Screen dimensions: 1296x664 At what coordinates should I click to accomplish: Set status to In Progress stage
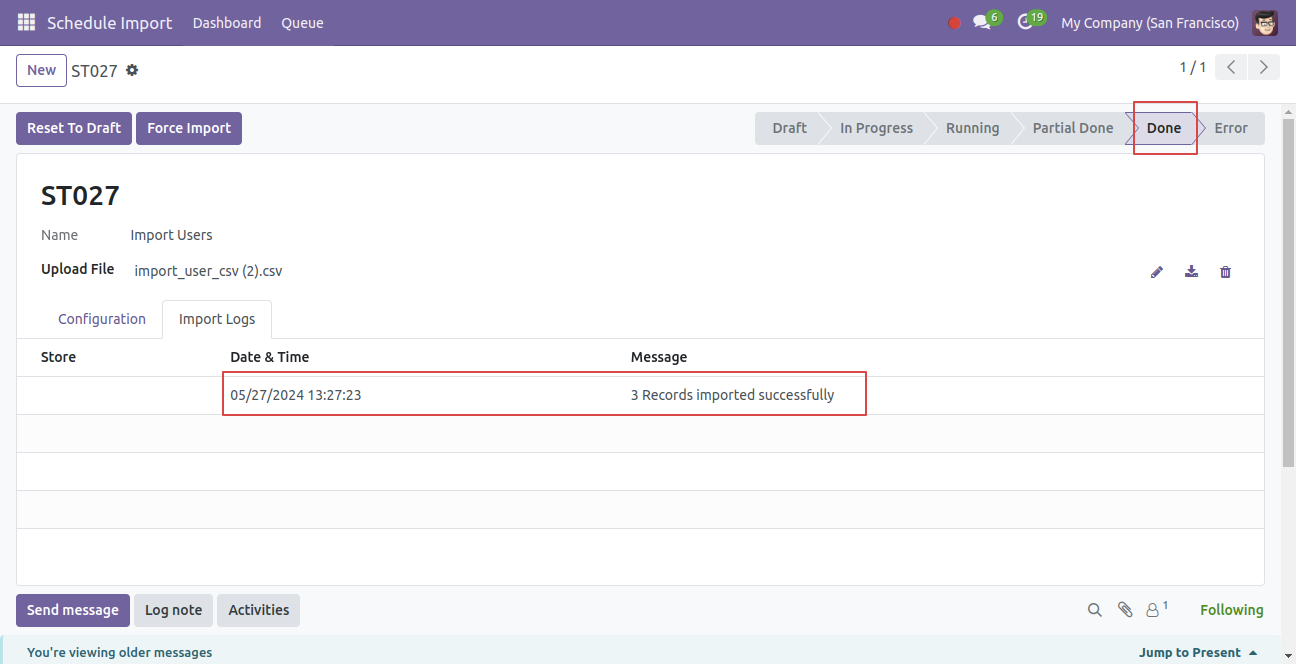pos(876,128)
